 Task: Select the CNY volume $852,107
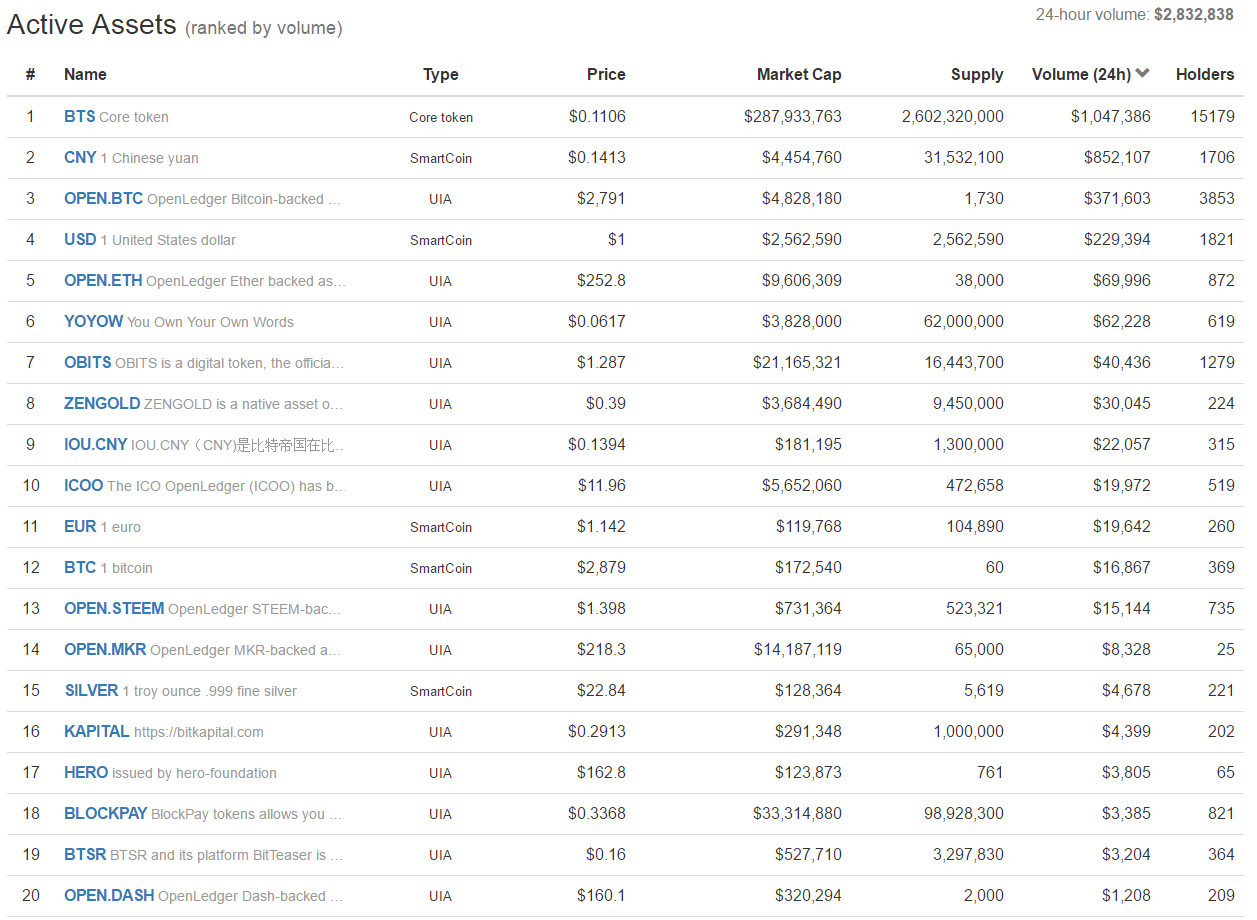coord(1117,158)
